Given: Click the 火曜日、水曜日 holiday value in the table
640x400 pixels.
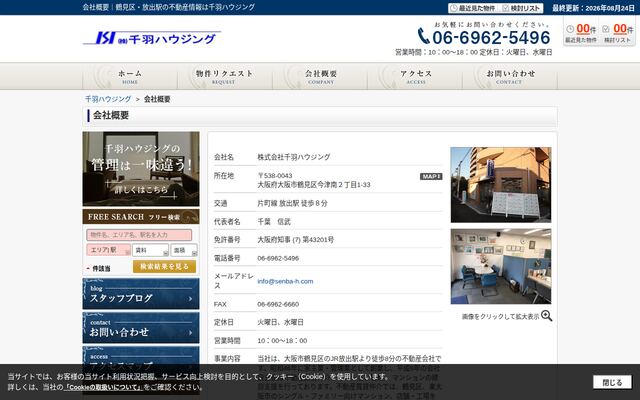Looking at the screenshot, I should click(x=280, y=322).
